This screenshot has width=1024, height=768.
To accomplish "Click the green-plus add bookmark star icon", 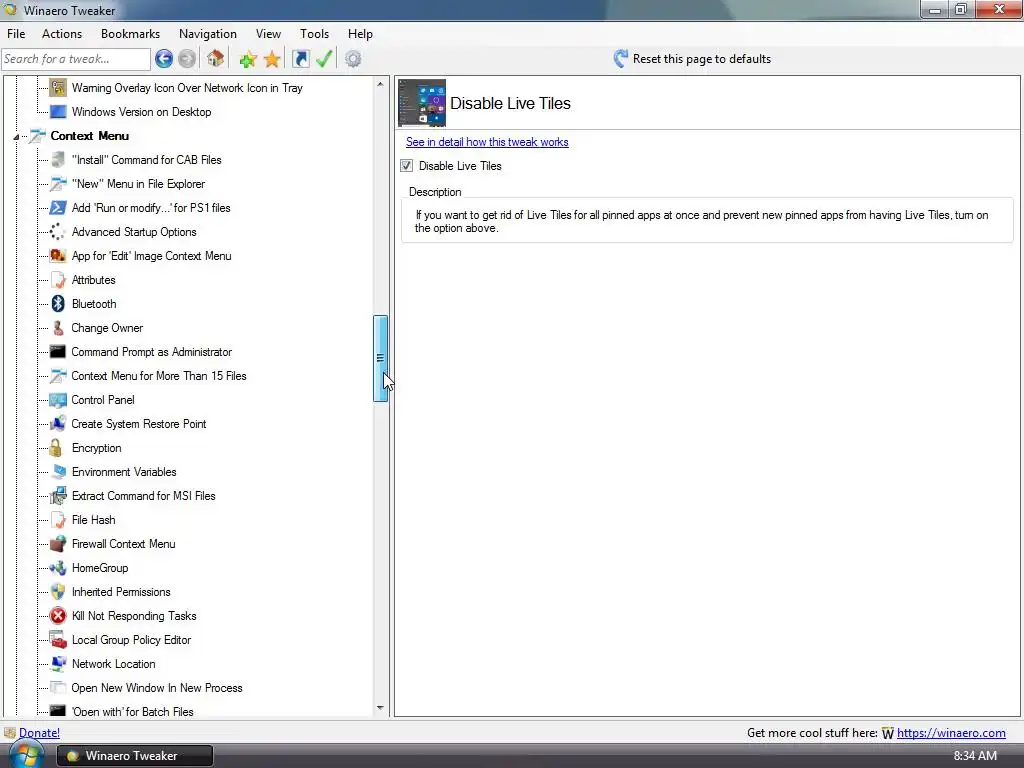I will 248,59.
